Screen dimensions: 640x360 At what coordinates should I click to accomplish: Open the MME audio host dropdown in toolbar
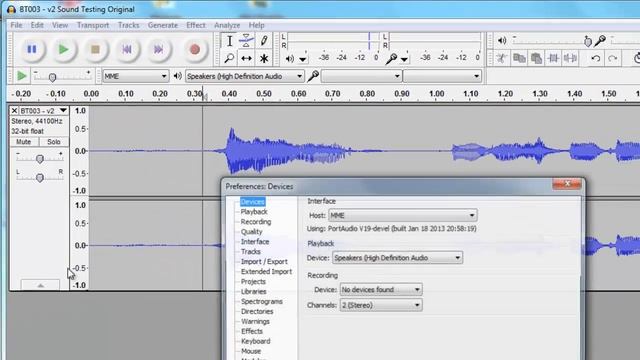pyautogui.click(x=135, y=76)
